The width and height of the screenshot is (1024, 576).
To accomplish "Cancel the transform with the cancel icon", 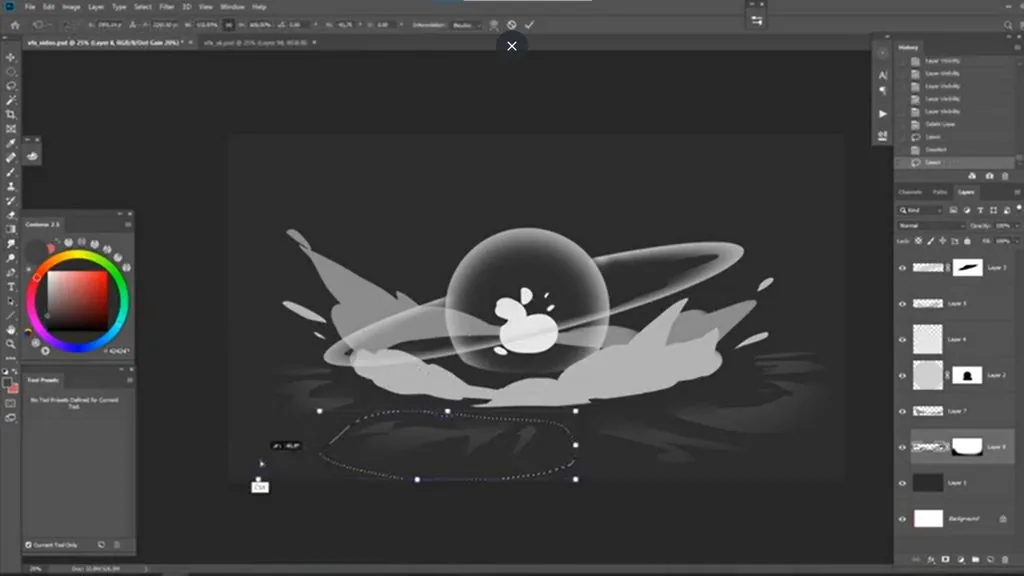I will pos(511,25).
